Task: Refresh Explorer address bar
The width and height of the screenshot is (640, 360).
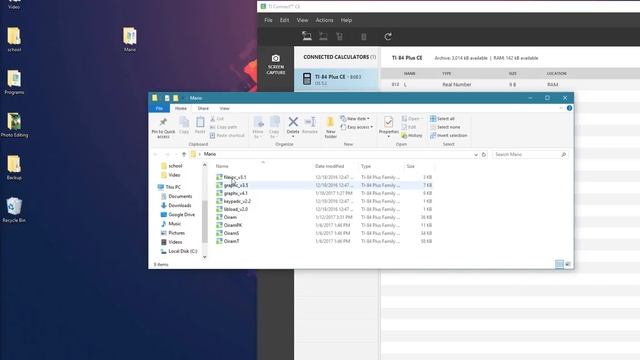Action: click(484, 154)
